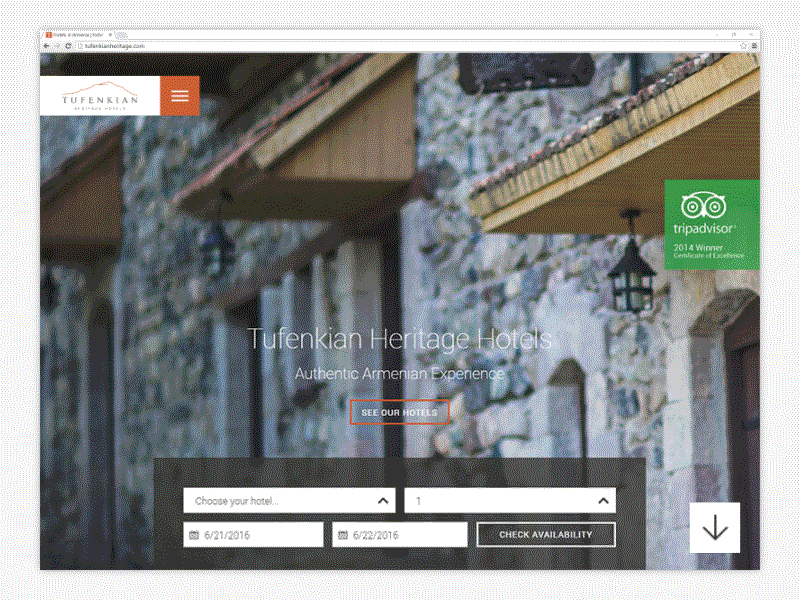Click the down arrow scroll button
The height and width of the screenshot is (600, 800).
point(714,528)
